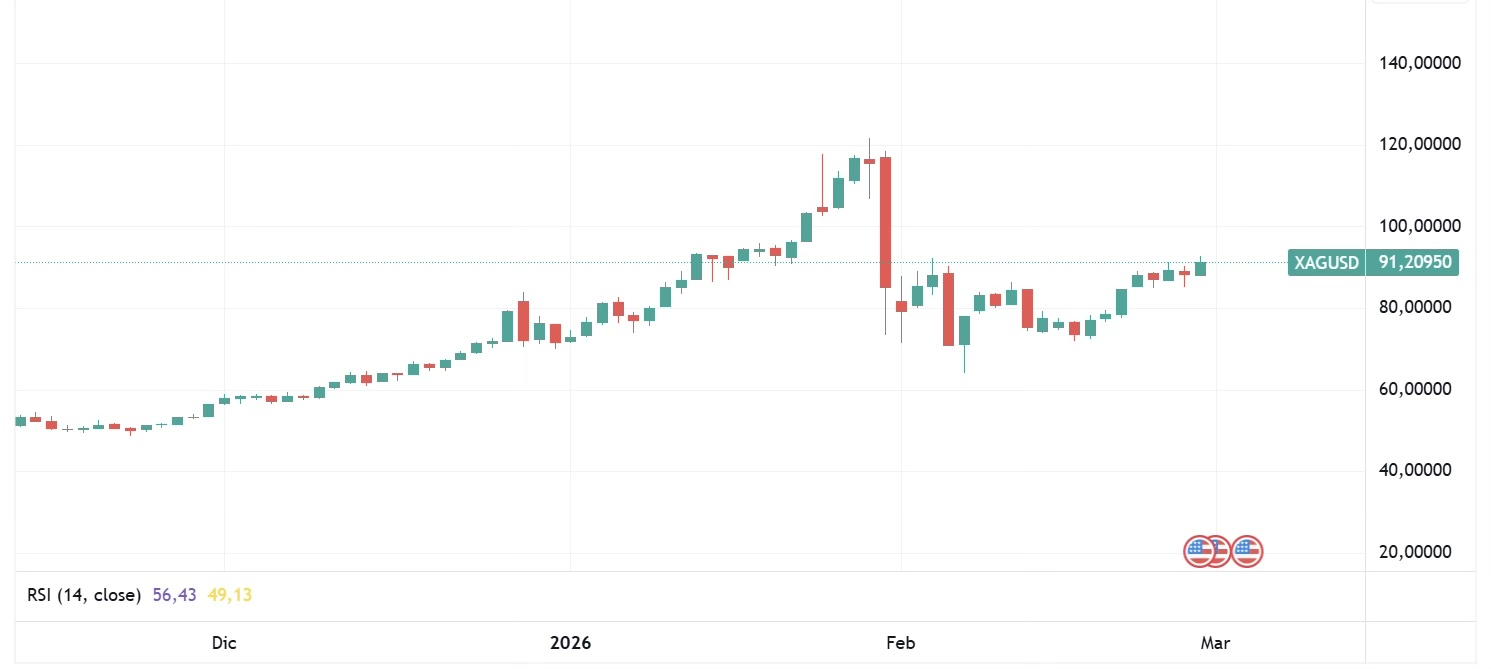1491x669 pixels.
Task: Click the yellow RSI value 49,13
Action: [x=230, y=595]
